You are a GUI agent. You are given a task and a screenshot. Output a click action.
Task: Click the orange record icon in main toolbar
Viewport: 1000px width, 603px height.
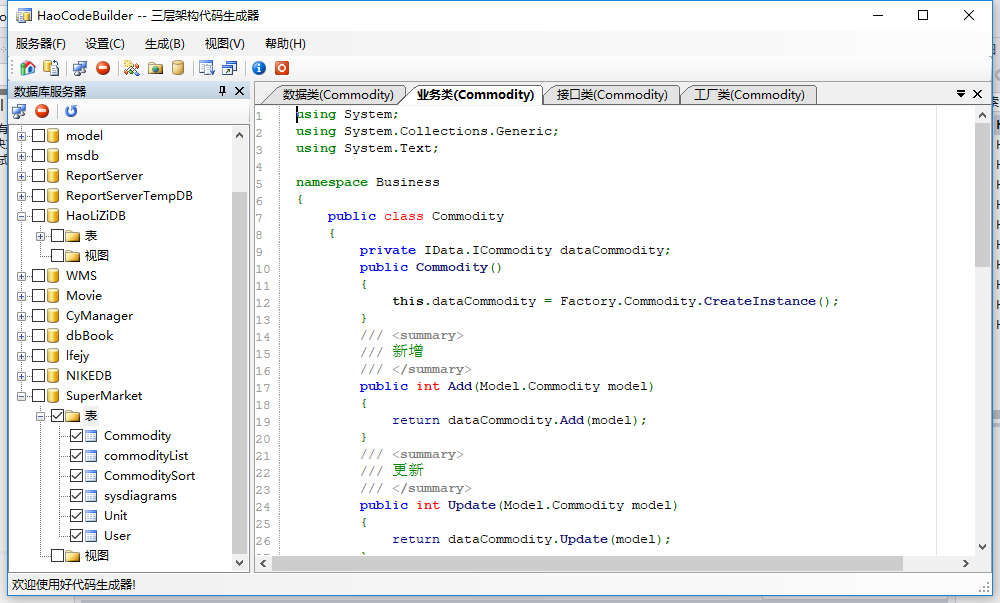[282, 68]
